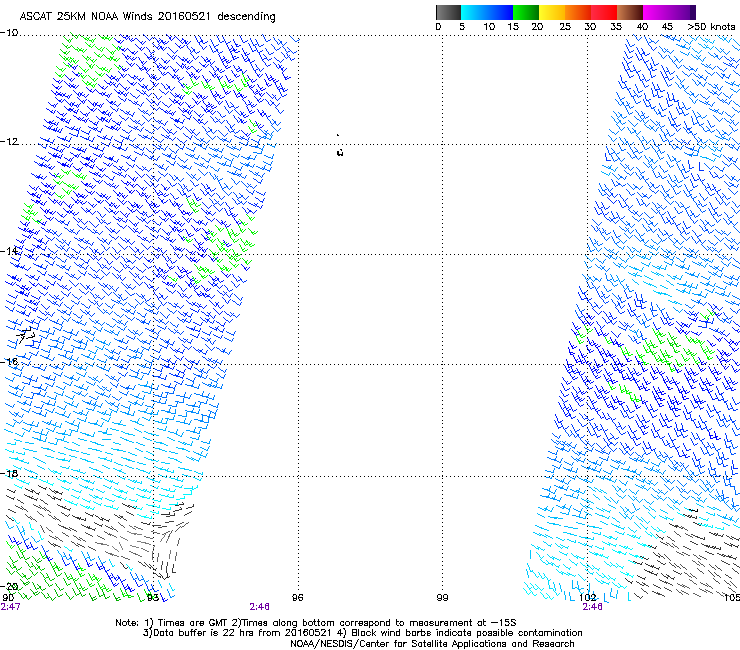Click the longitude label '102' at bottom
The width and height of the screenshot is (740, 650).
coord(588,598)
